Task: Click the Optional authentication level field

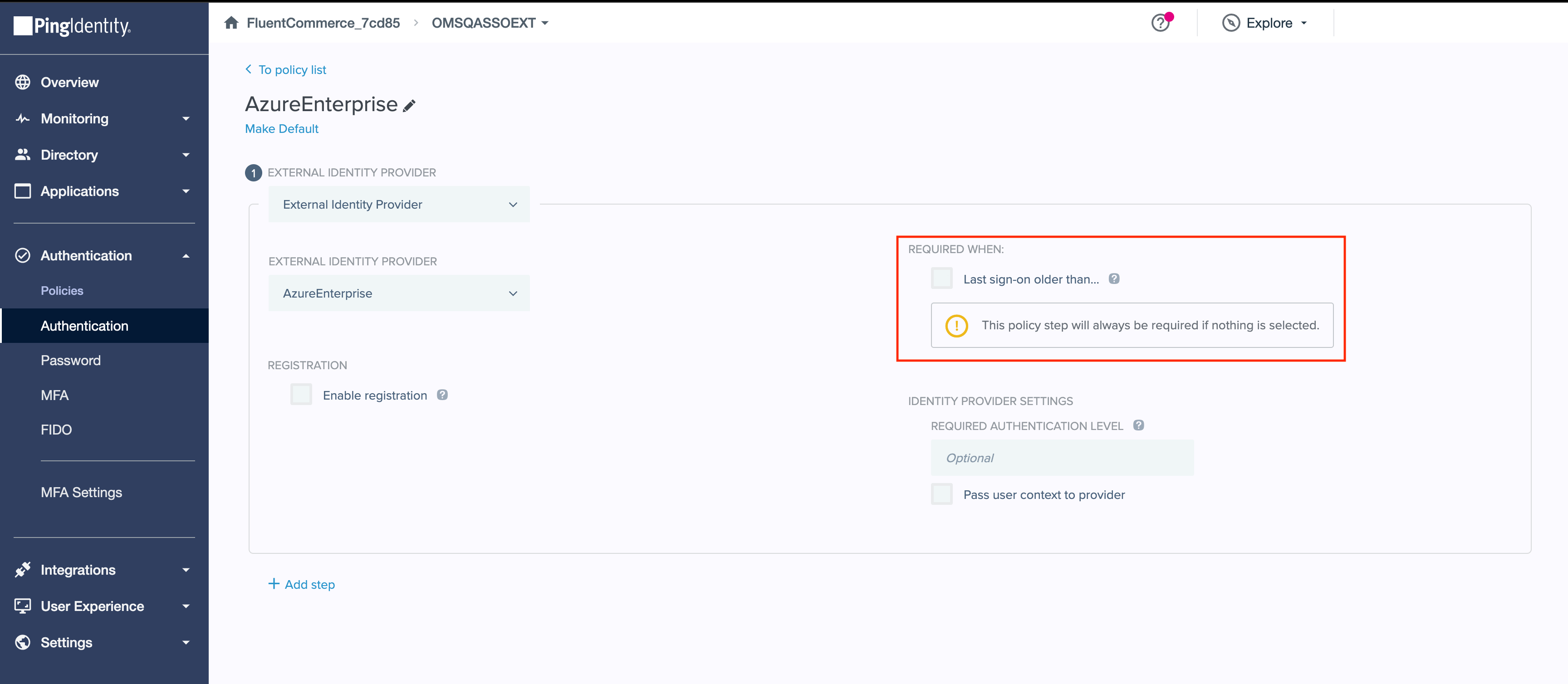Action: [x=1062, y=458]
